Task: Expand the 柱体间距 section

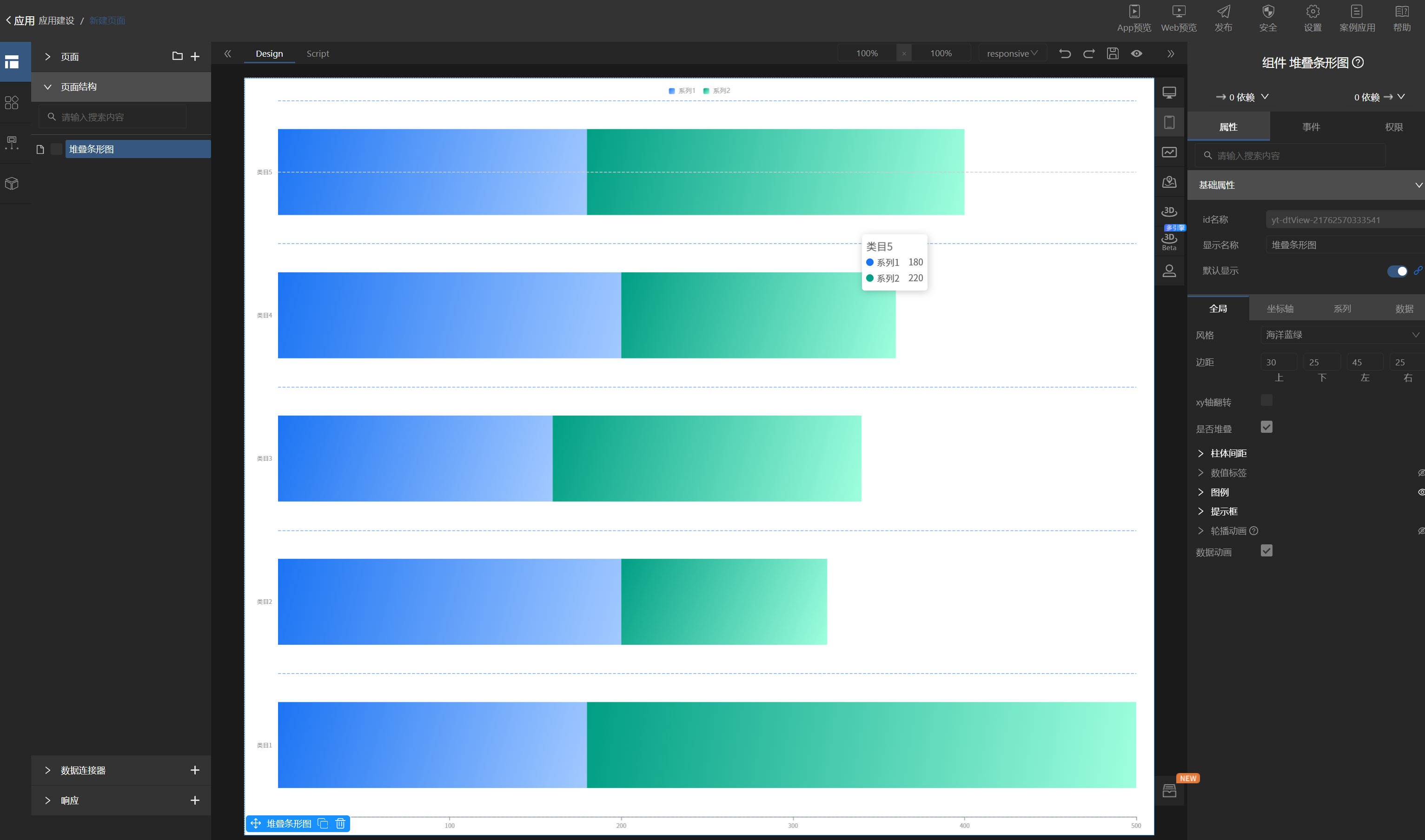Action: pos(1228,453)
